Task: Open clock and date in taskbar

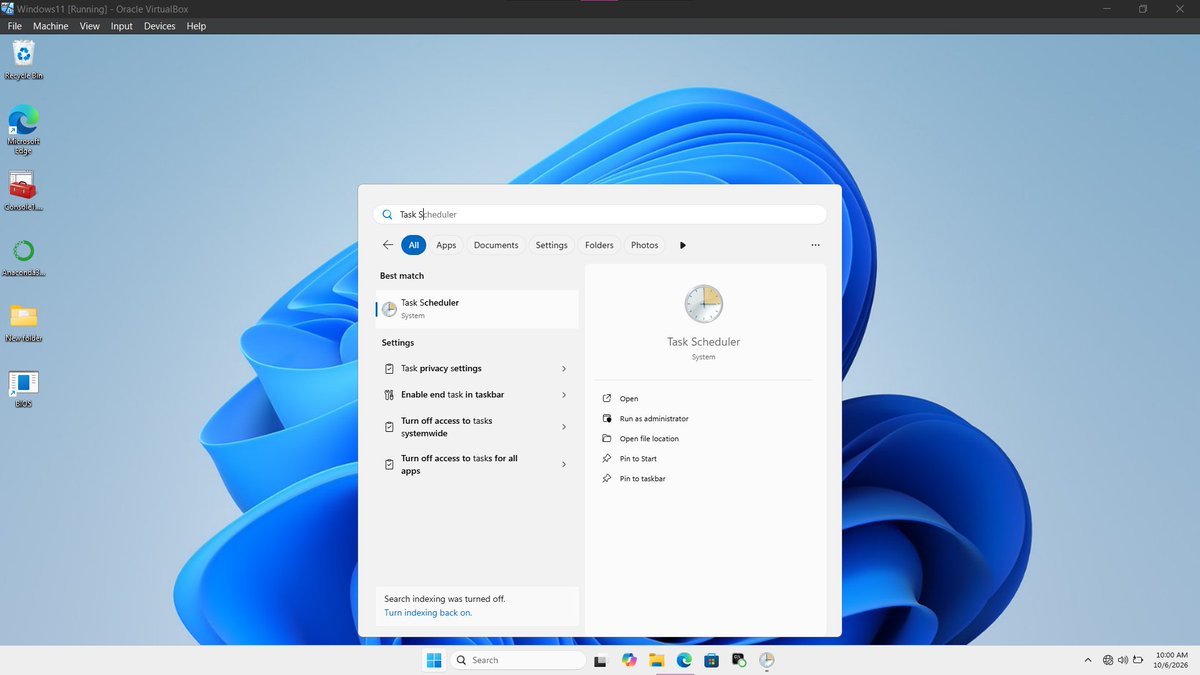Action: click(1170, 660)
